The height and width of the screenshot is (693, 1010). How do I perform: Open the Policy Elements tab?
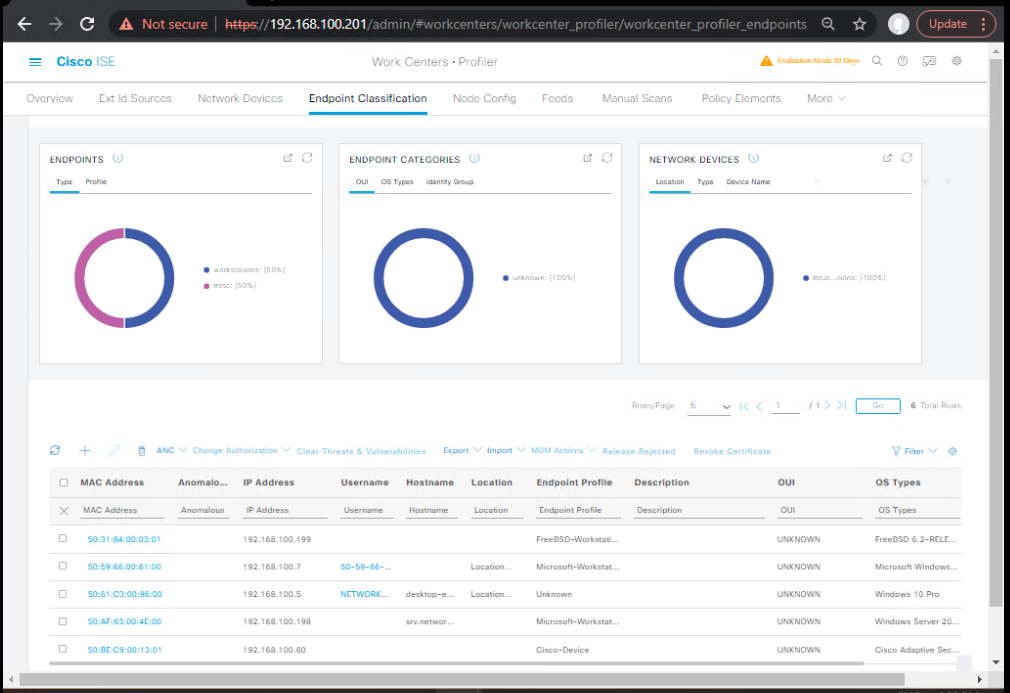click(741, 99)
